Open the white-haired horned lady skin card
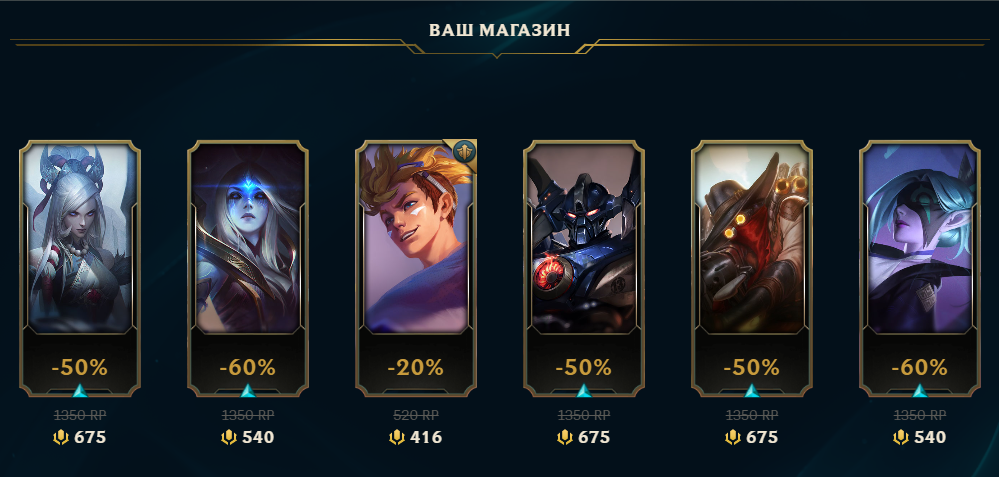Viewport: 999px width, 477px height. 80,268
